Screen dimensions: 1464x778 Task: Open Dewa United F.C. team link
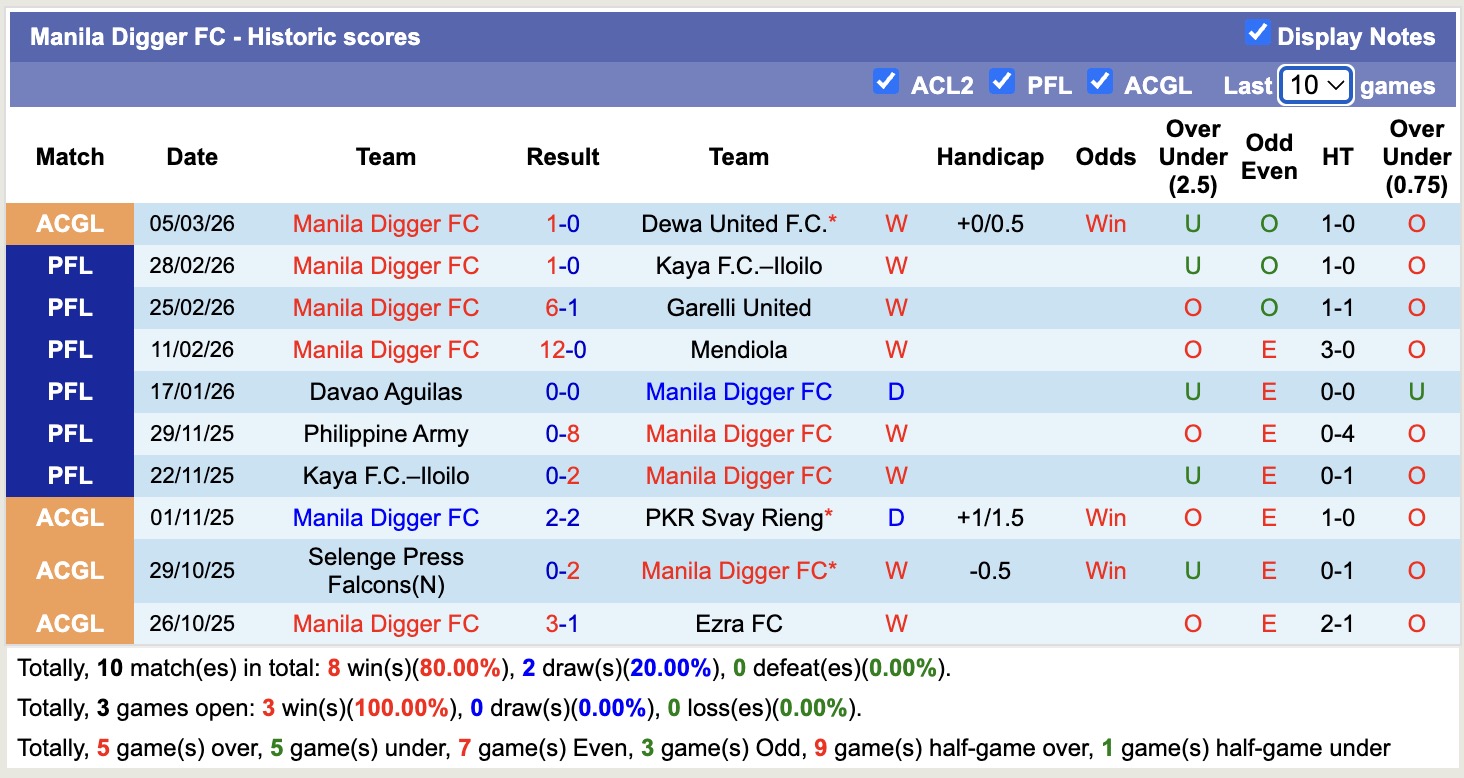[735, 224]
